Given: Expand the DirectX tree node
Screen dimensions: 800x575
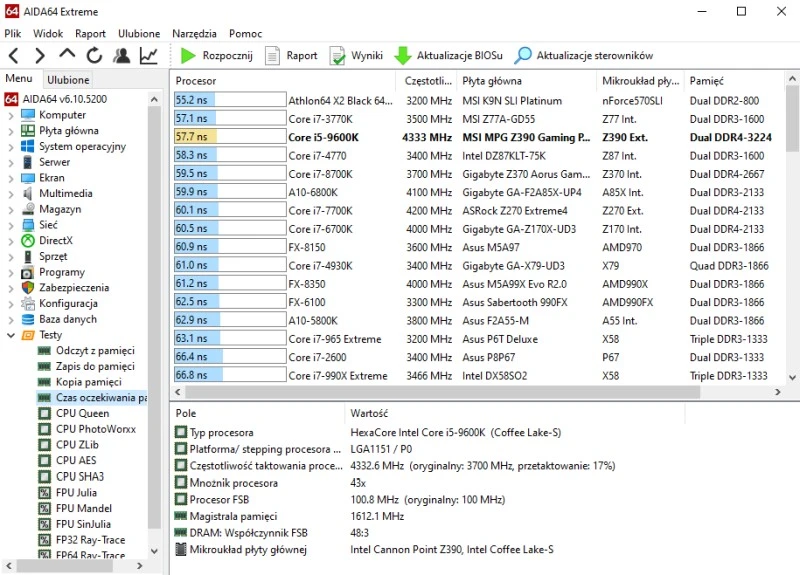Looking at the screenshot, I should [11, 241].
